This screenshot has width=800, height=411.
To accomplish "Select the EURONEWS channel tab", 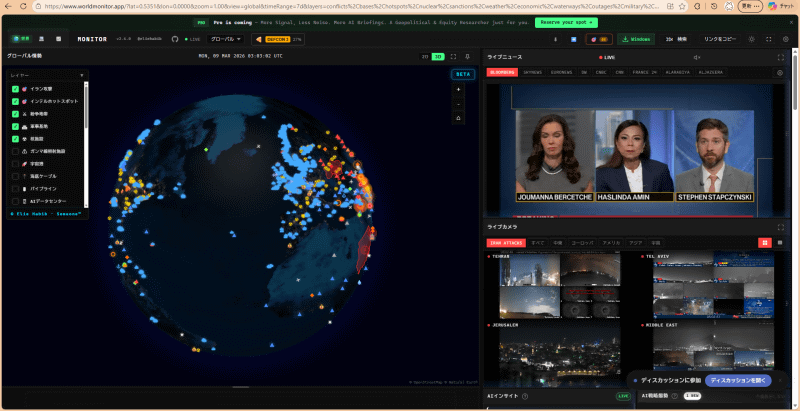I will [x=561, y=73].
